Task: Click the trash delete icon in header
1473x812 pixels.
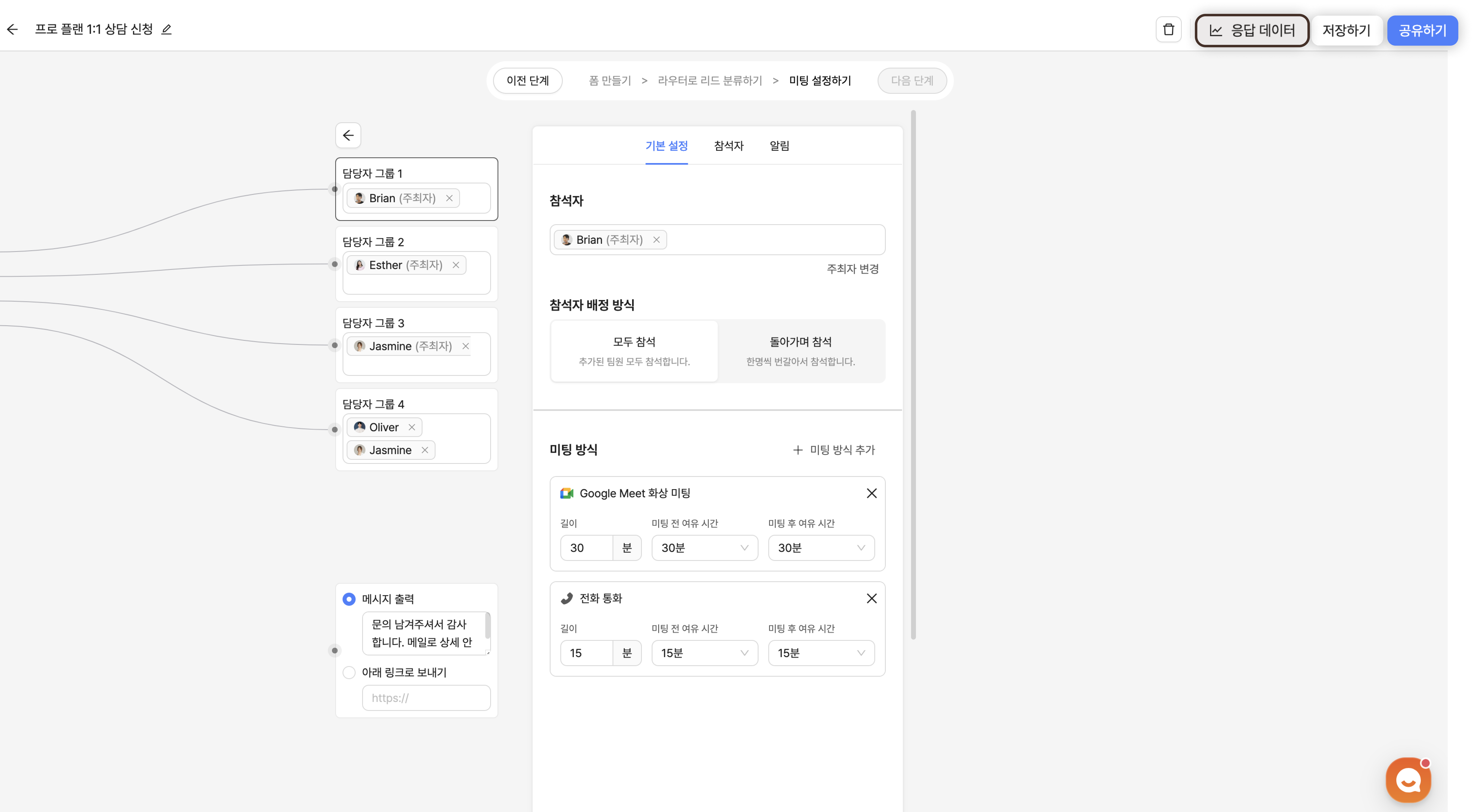Action: pos(1168,30)
